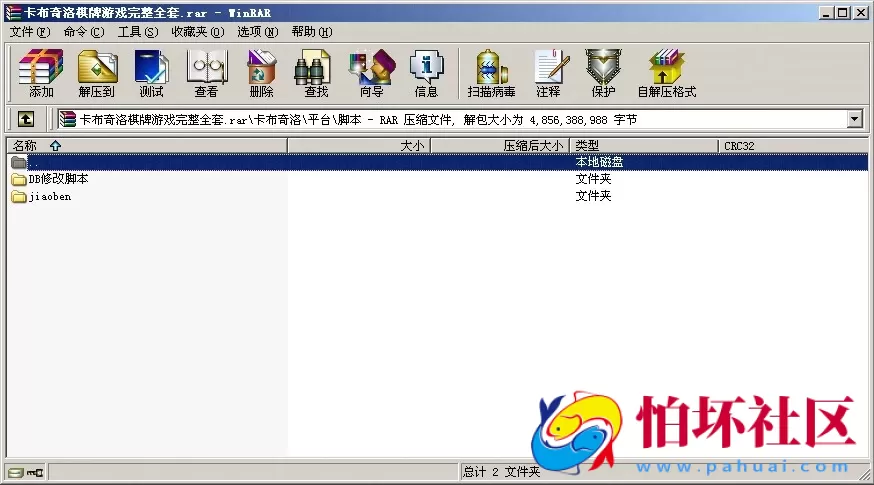Select the DB修改脚本 folder
This screenshot has height=485, width=874.
coord(58,179)
